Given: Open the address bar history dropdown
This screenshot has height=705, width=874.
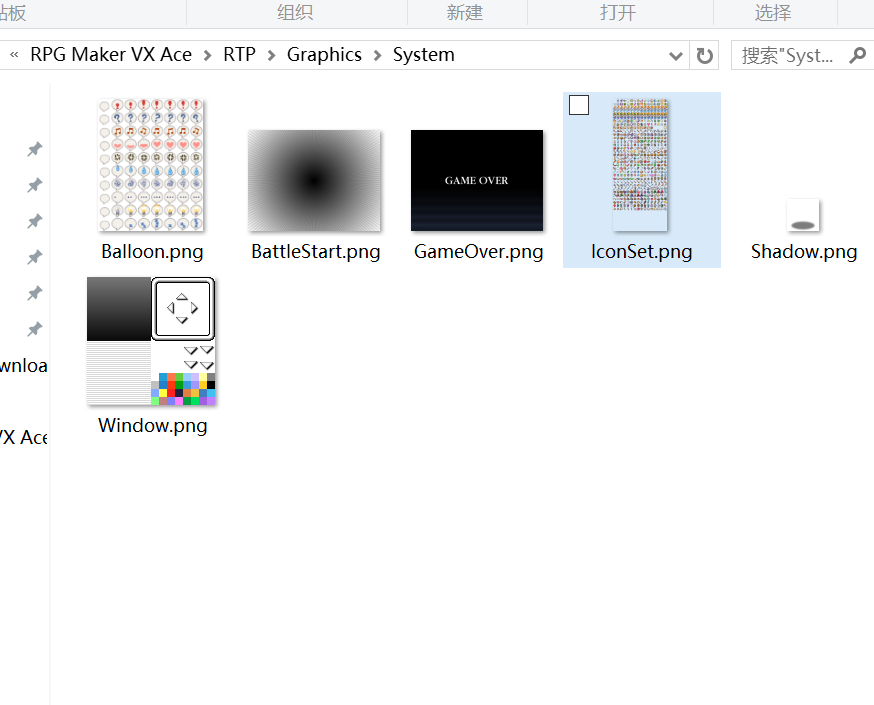Looking at the screenshot, I should (x=676, y=55).
